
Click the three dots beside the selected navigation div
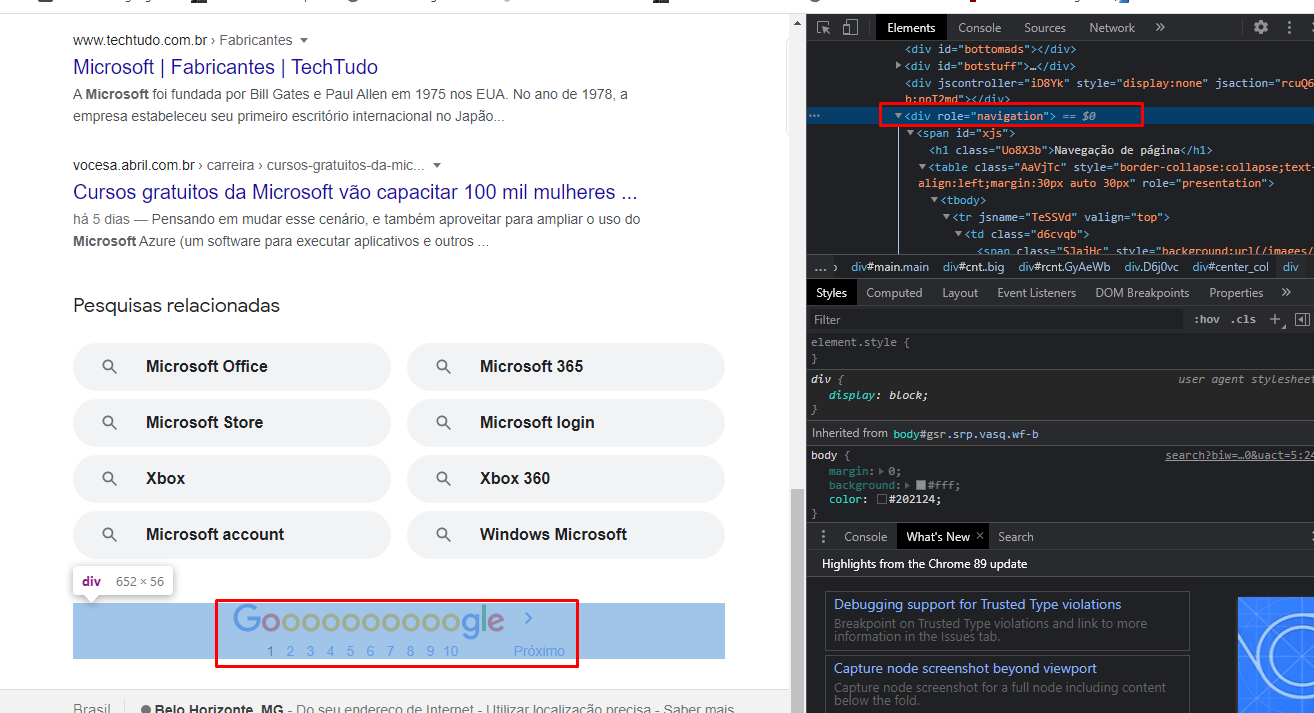coord(815,116)
